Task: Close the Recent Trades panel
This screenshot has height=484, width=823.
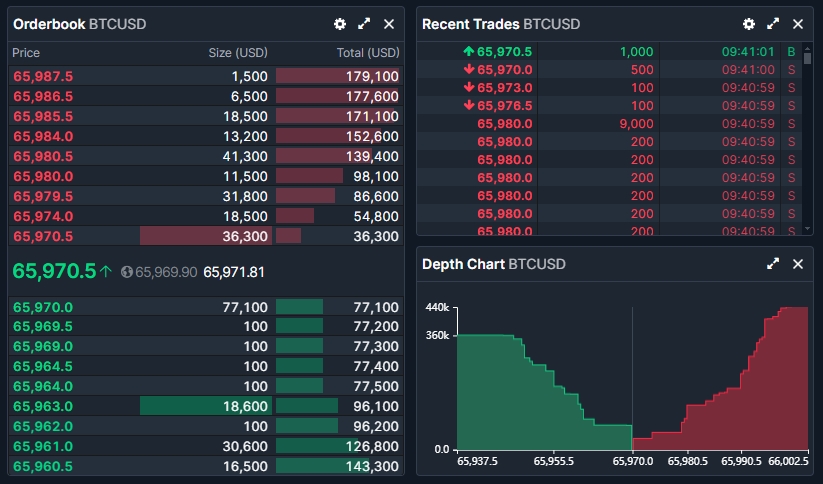Action: pyautogui.click(x=798, y=24)
